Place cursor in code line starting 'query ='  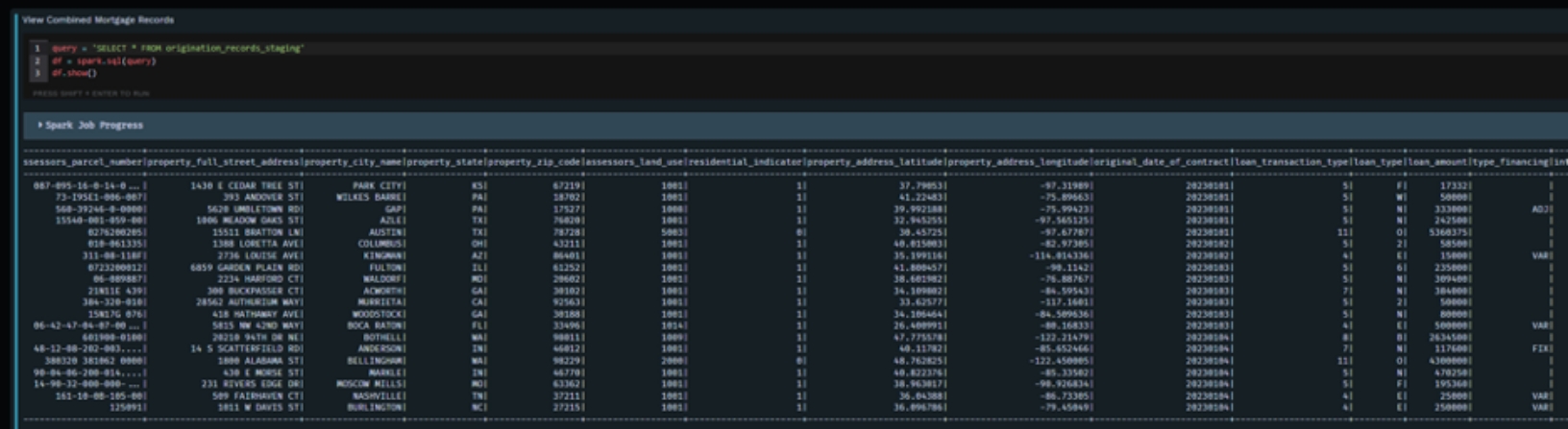pos(178,48)
